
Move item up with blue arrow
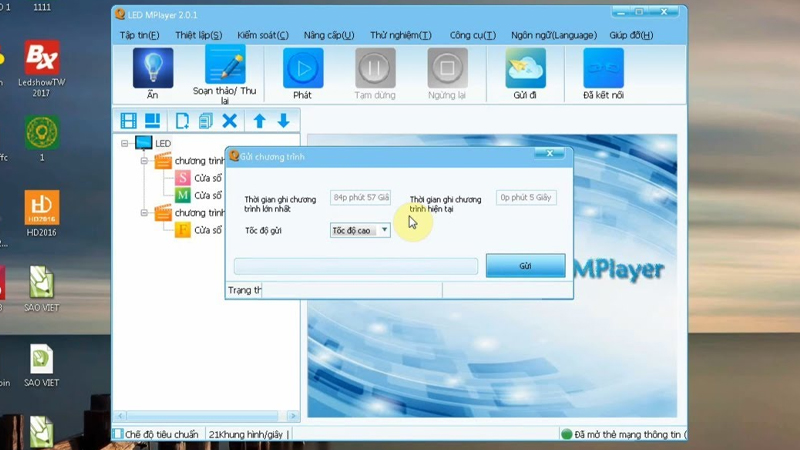(259, 121)
